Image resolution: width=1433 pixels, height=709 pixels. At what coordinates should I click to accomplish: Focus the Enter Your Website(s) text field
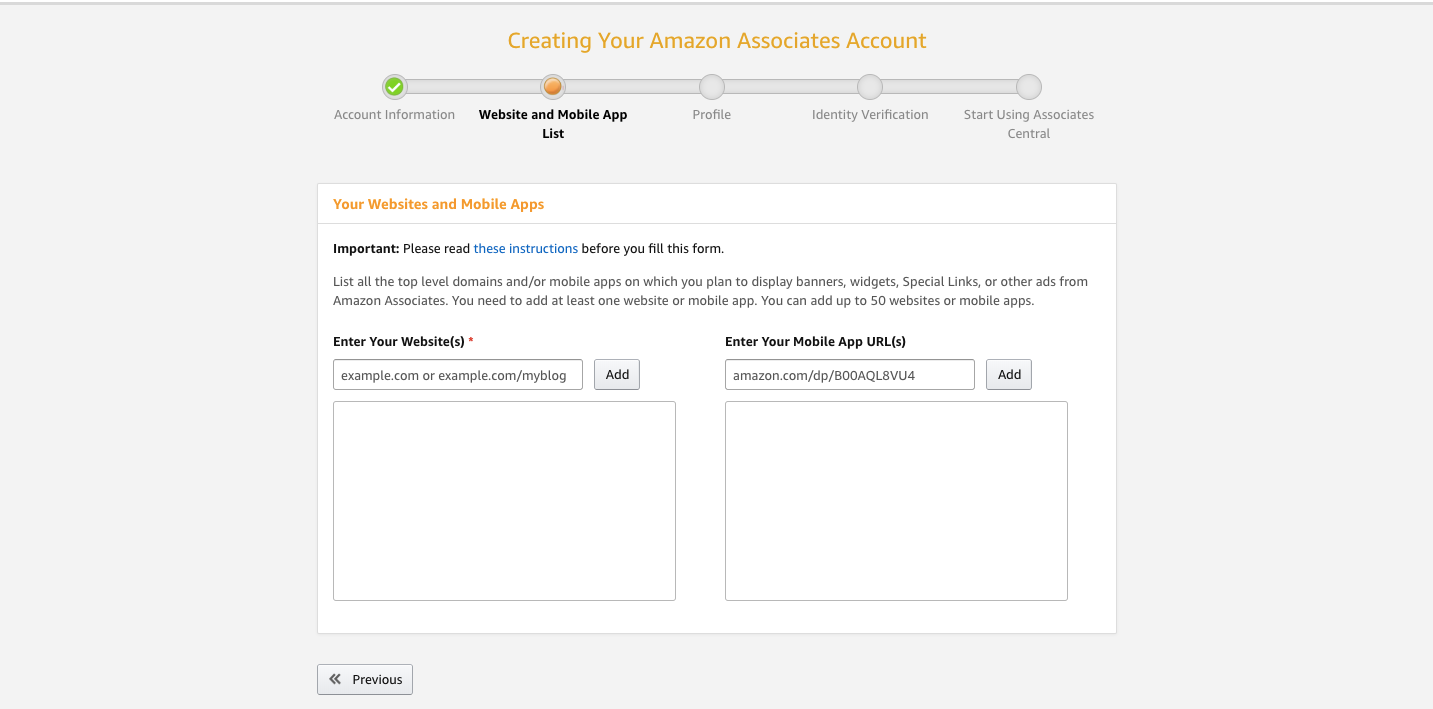(x=458, y=375)
